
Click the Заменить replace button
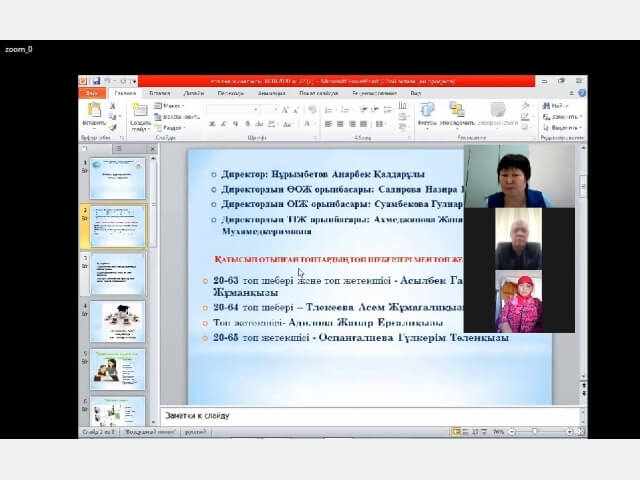[563, 117]
